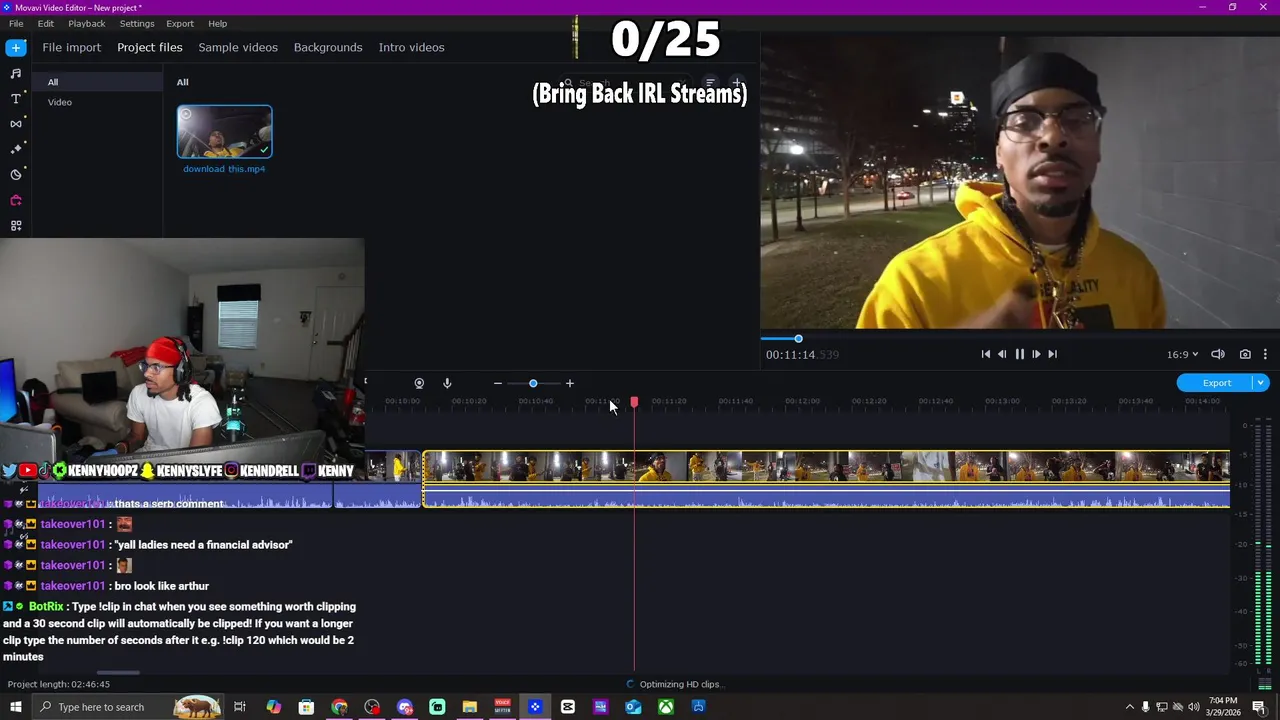Open the Stickers panel icon

(x=16, y=175)
